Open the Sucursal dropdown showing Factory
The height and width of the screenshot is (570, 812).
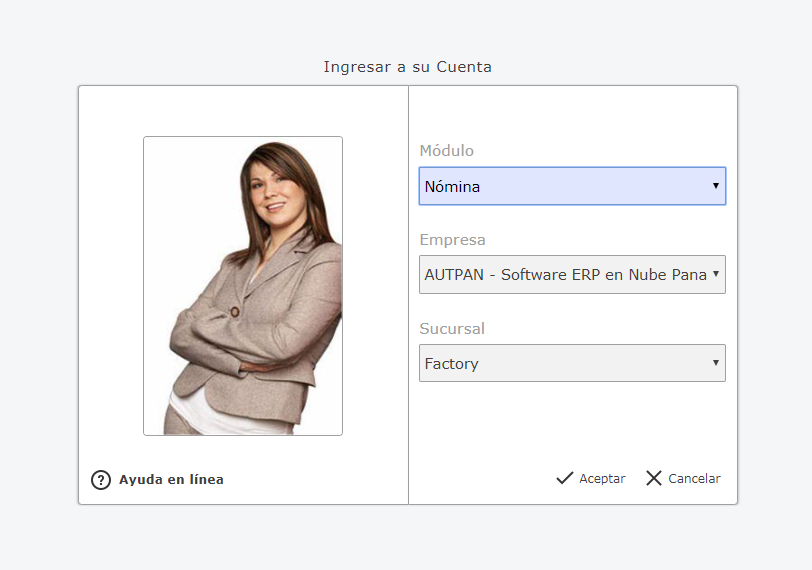point(572,363)
